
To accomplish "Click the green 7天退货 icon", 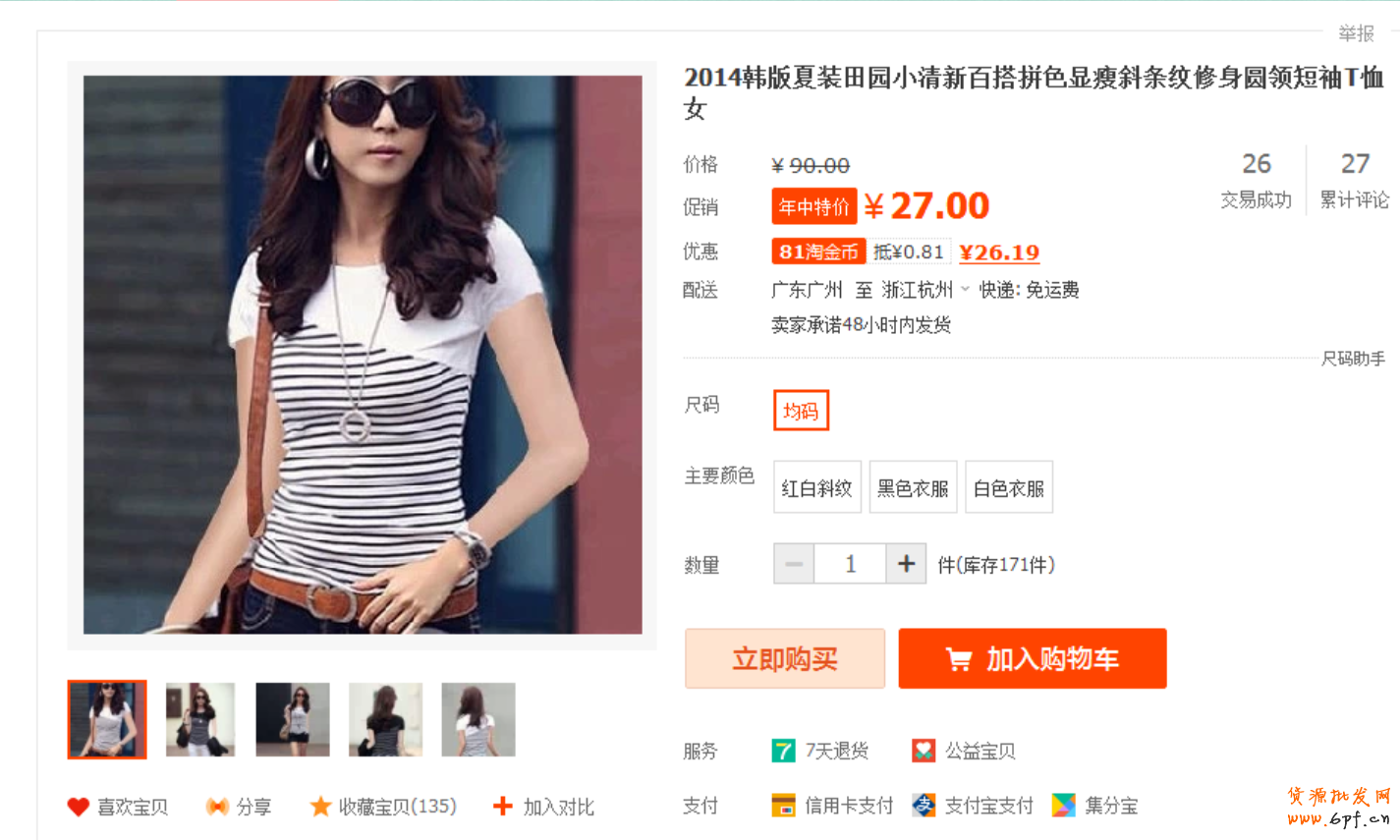I will click(x=783, y=752).
